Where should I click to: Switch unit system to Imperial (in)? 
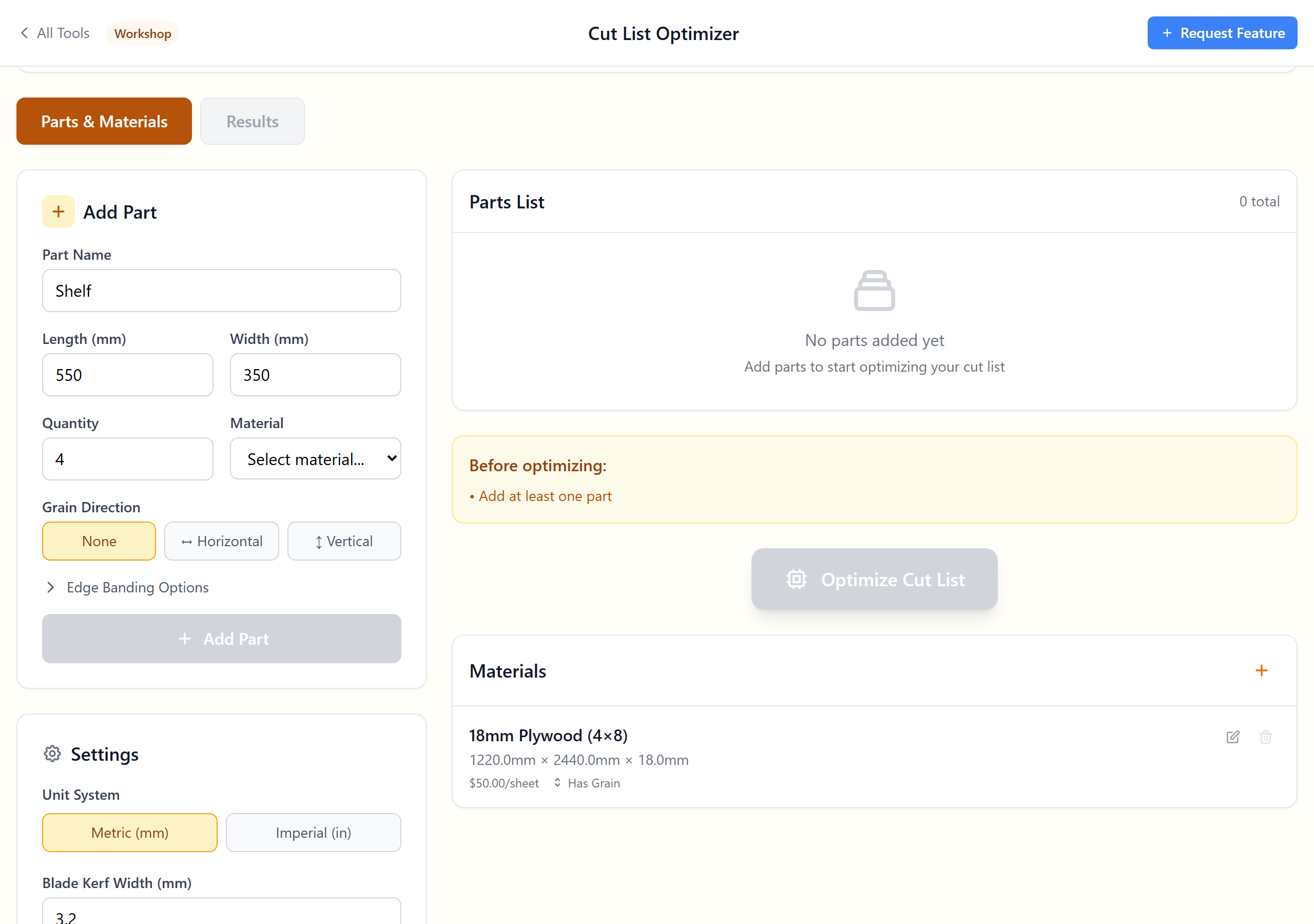click(x=313, y=833)
